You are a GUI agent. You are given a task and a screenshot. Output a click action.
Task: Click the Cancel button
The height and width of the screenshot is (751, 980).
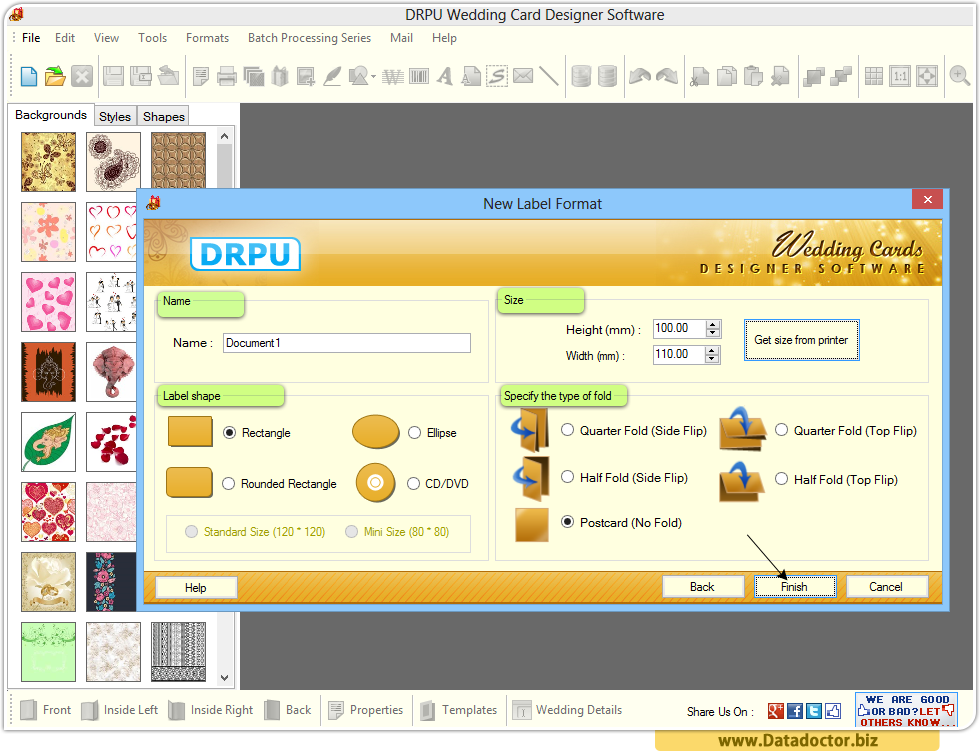886,587
